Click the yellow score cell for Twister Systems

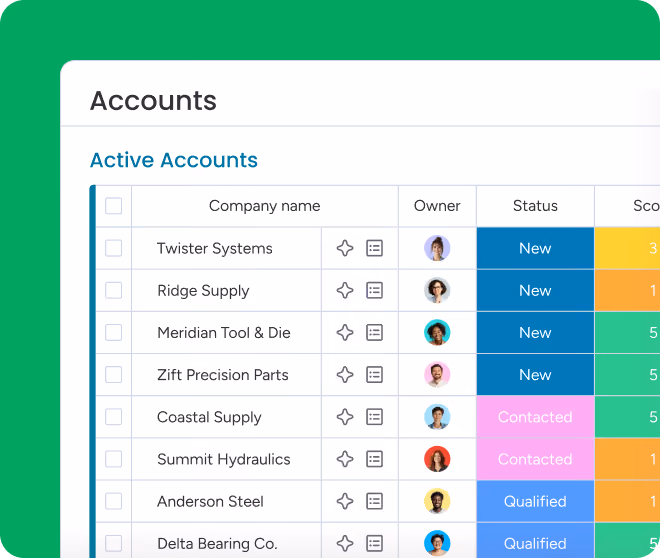pos(628,248)
